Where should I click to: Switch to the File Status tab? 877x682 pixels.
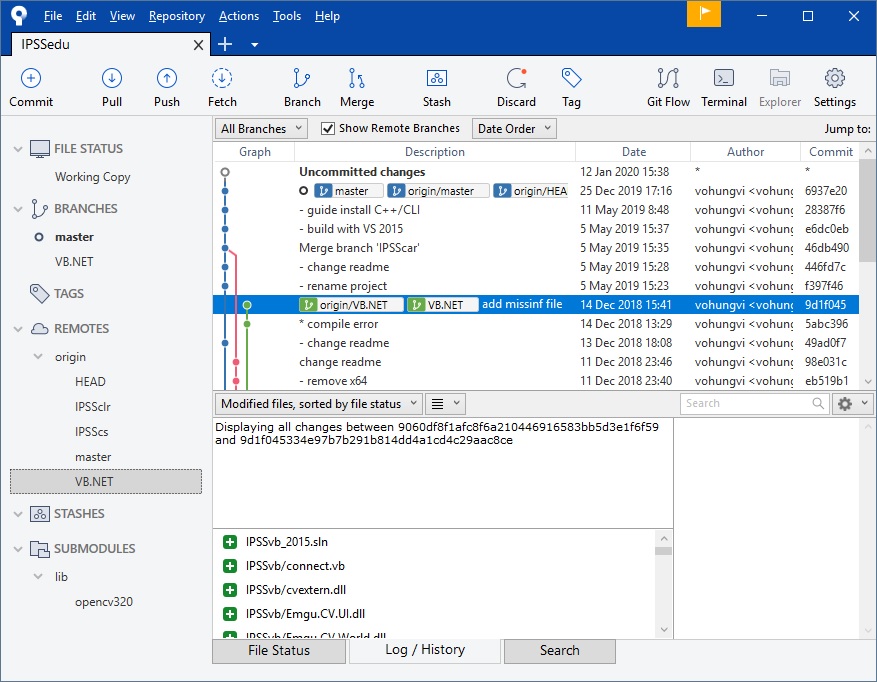[279, 650]
